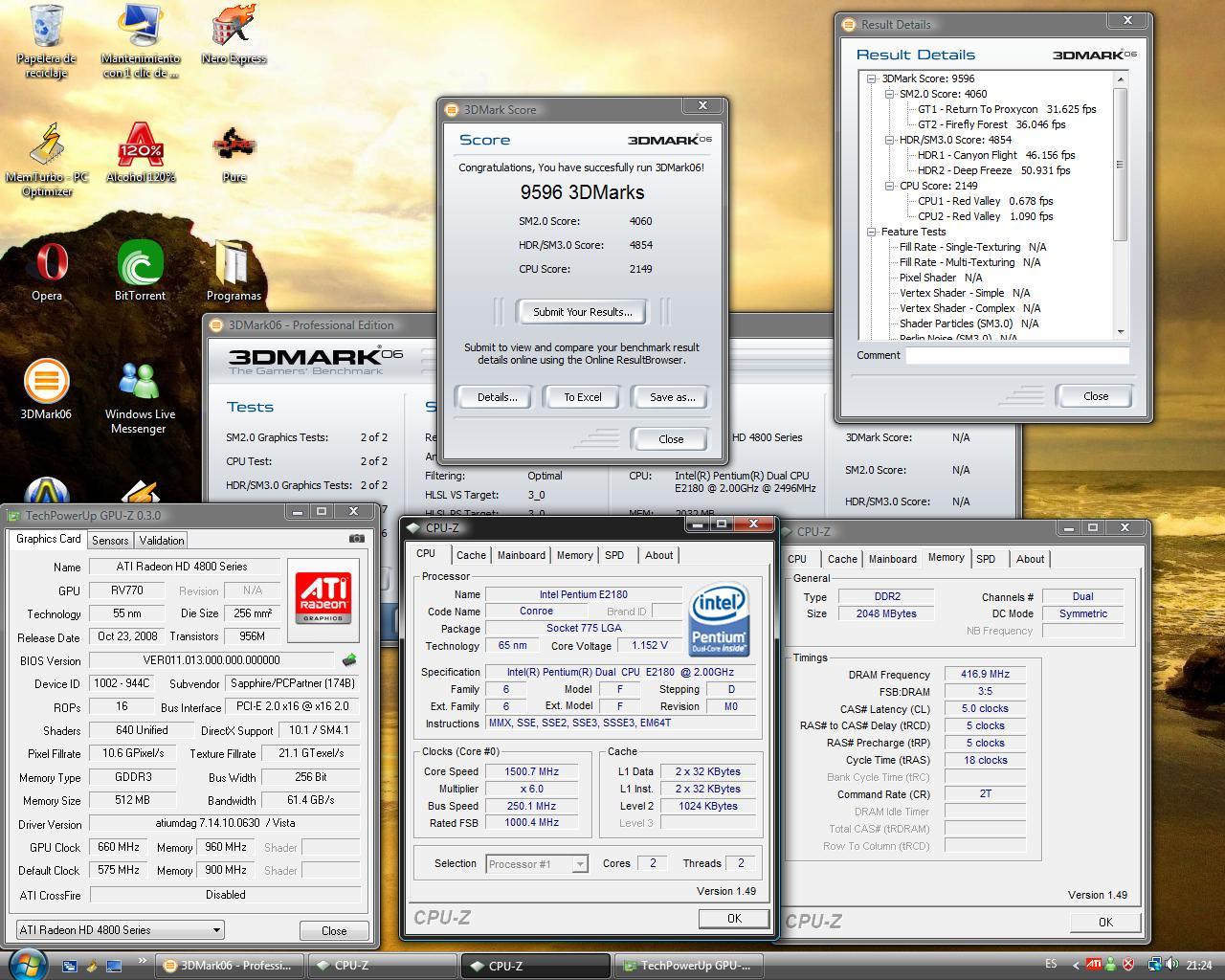This screenshot has width=1225, height=980.
Task: Close the Result Details dialog with Close button
Action: click(x=1095, y=395)
